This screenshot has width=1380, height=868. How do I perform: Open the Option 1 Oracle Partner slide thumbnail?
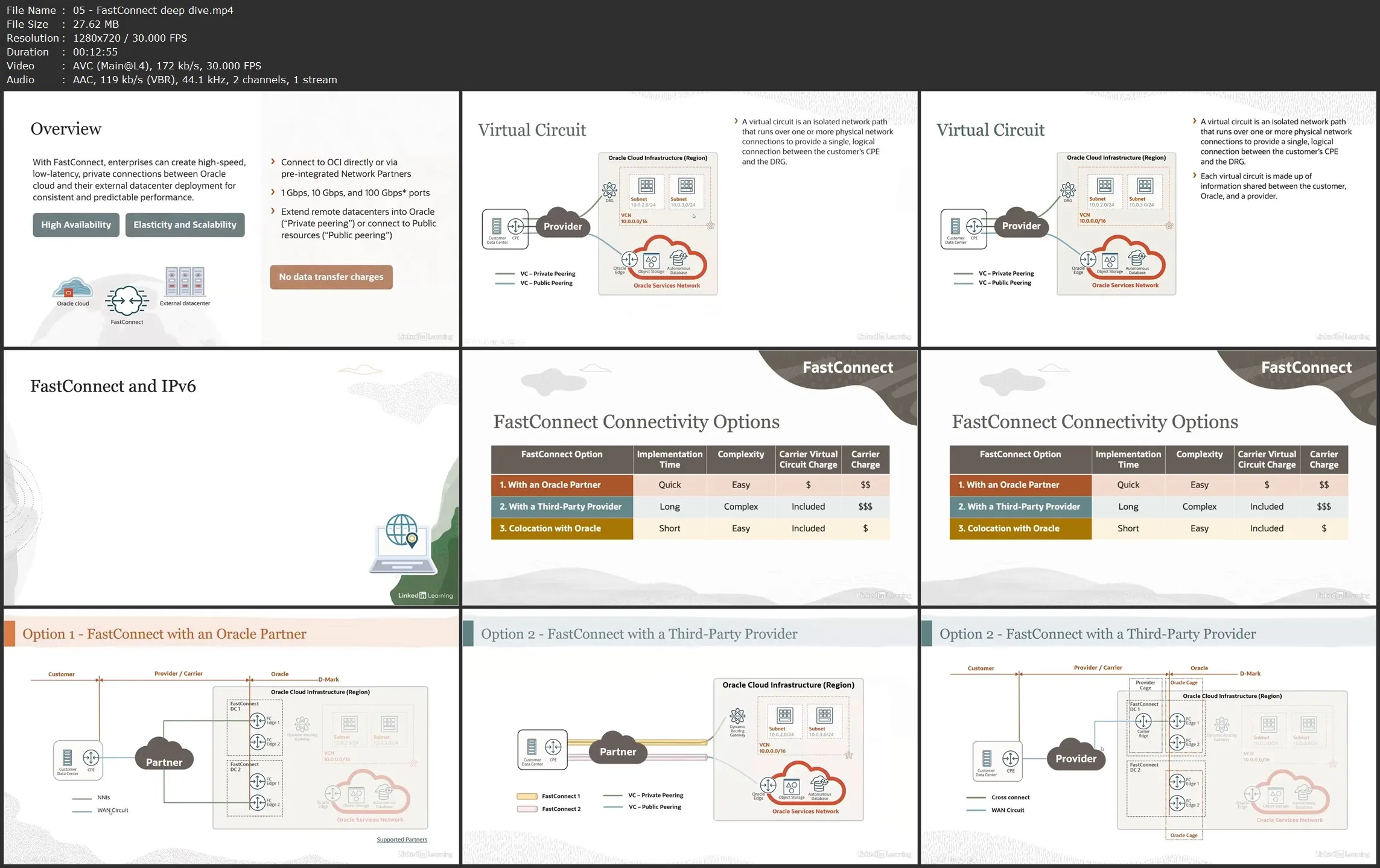pyautogui.click(x=231, y=737)
